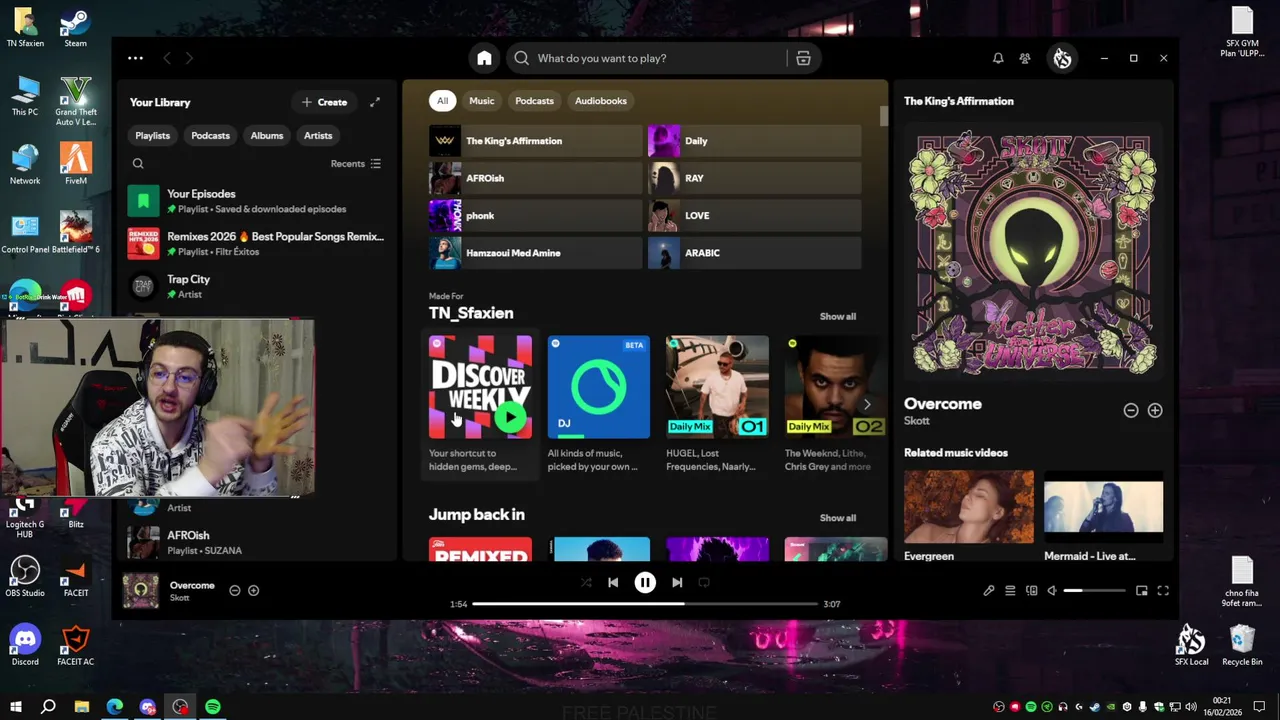Go to the previous track

(x=613, y=582)
